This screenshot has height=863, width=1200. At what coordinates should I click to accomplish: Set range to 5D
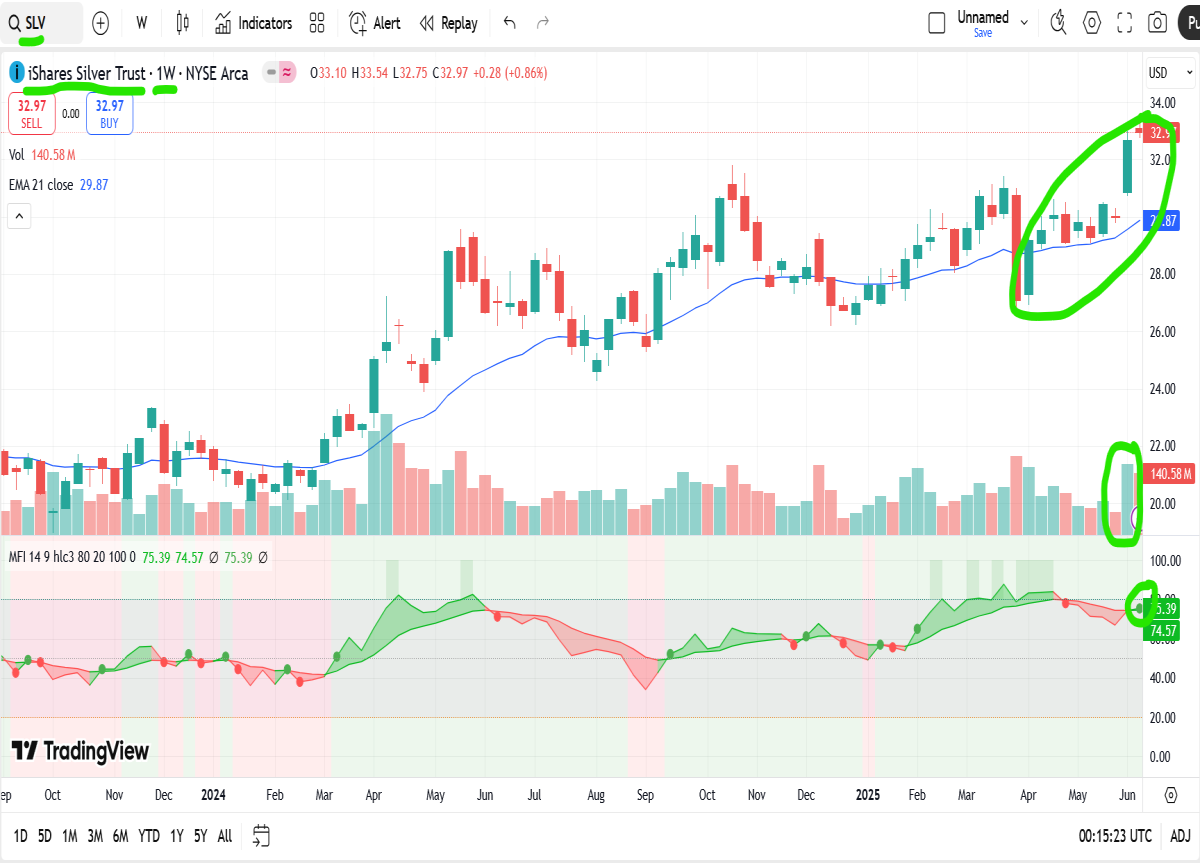(45, 835)
